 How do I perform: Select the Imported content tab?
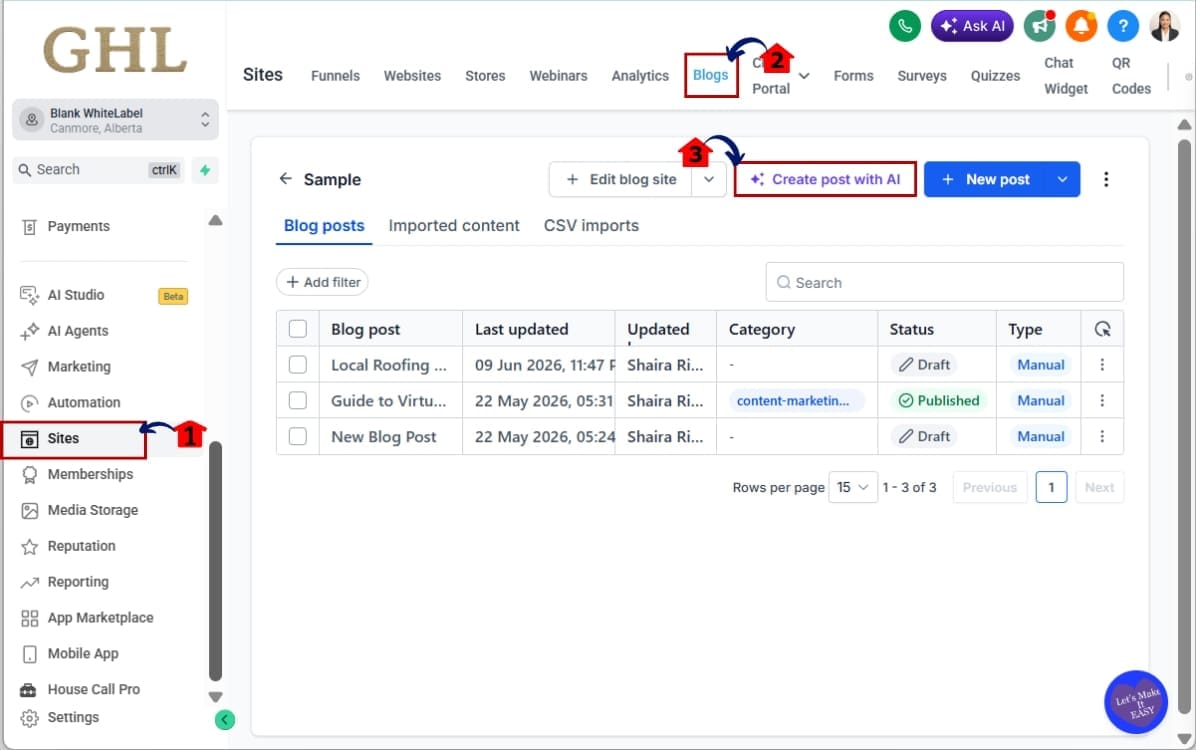point(454,226)
